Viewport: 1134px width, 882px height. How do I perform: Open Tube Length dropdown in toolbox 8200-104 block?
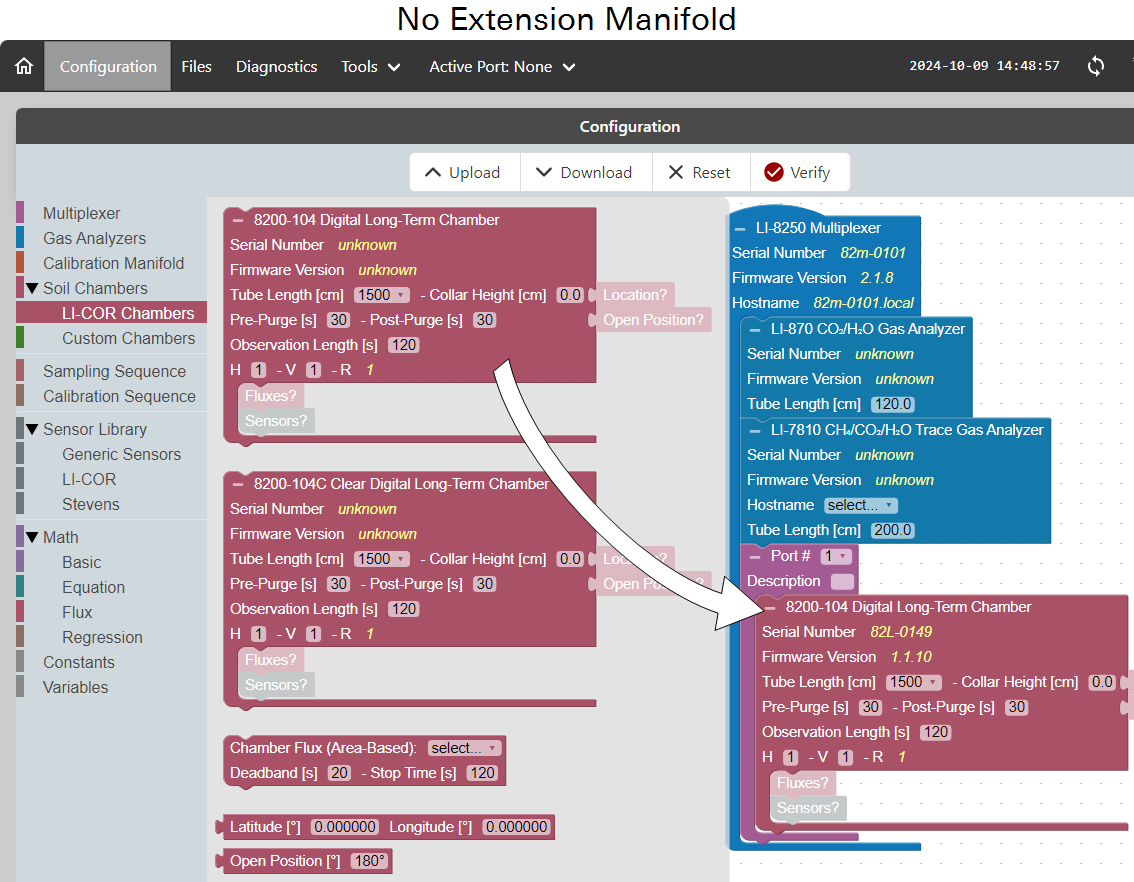(x=382, y=295)
